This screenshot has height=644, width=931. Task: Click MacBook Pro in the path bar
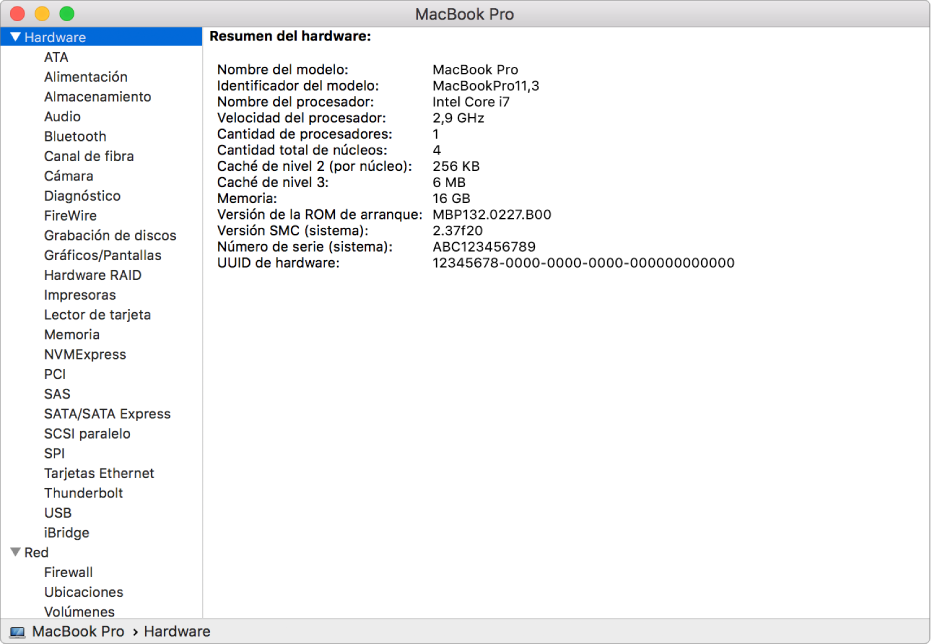pos(78,632)
